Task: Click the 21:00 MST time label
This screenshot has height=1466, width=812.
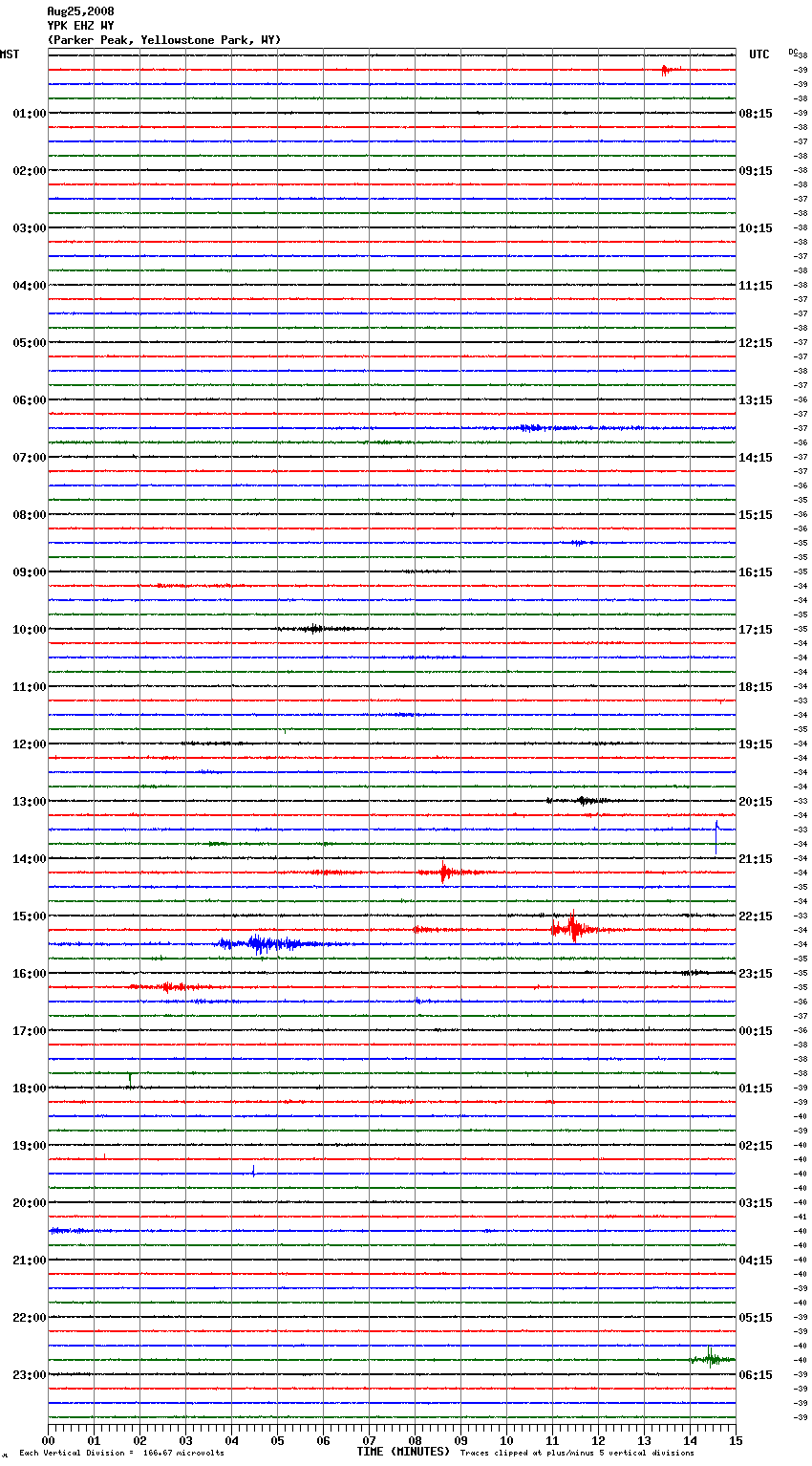Action: (x=30, y=1261)
